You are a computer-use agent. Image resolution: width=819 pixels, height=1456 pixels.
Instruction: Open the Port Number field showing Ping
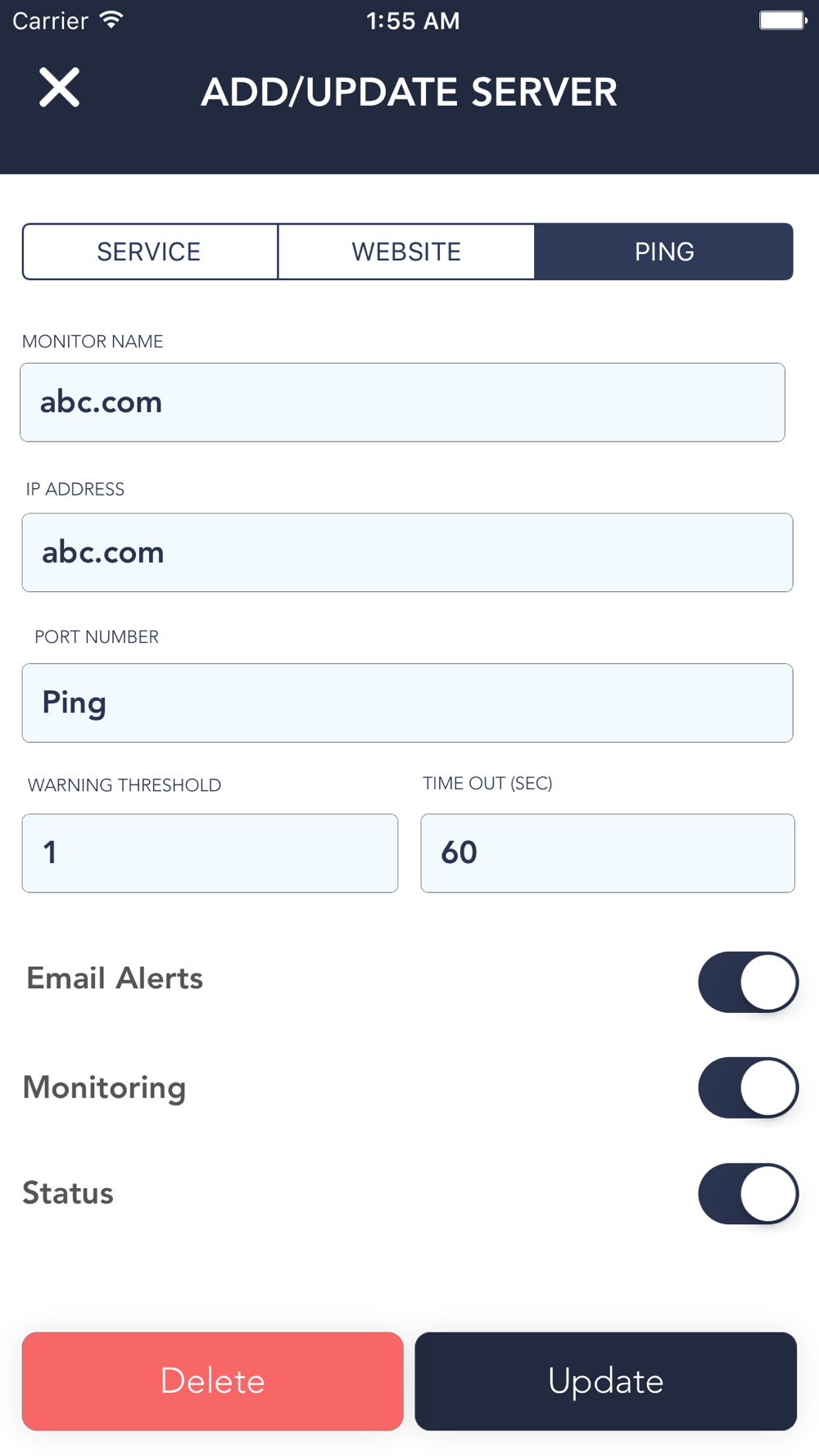click(x=407, y=703)
